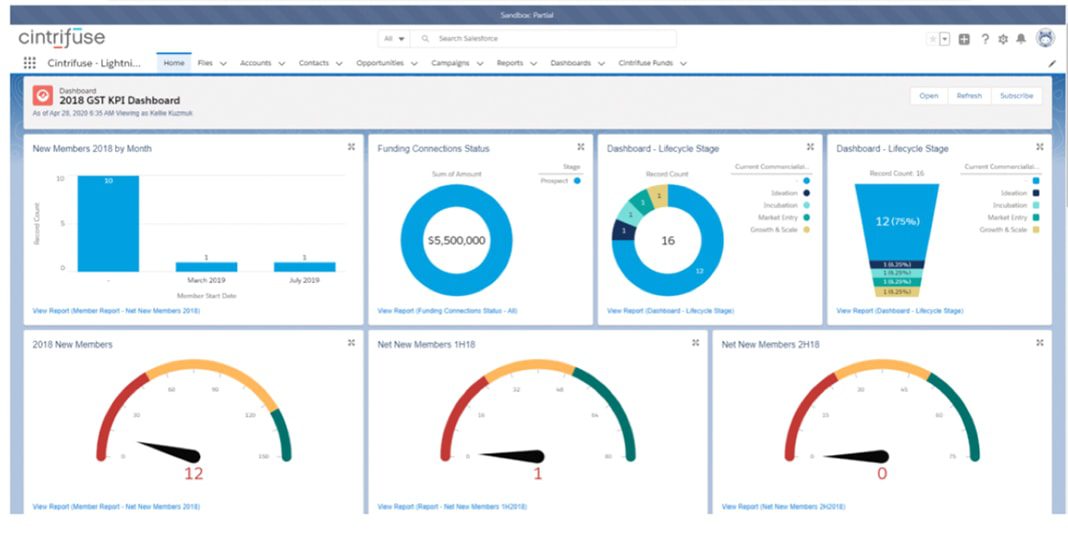Click the tallest bar showing 10 records

pos(108,223)
